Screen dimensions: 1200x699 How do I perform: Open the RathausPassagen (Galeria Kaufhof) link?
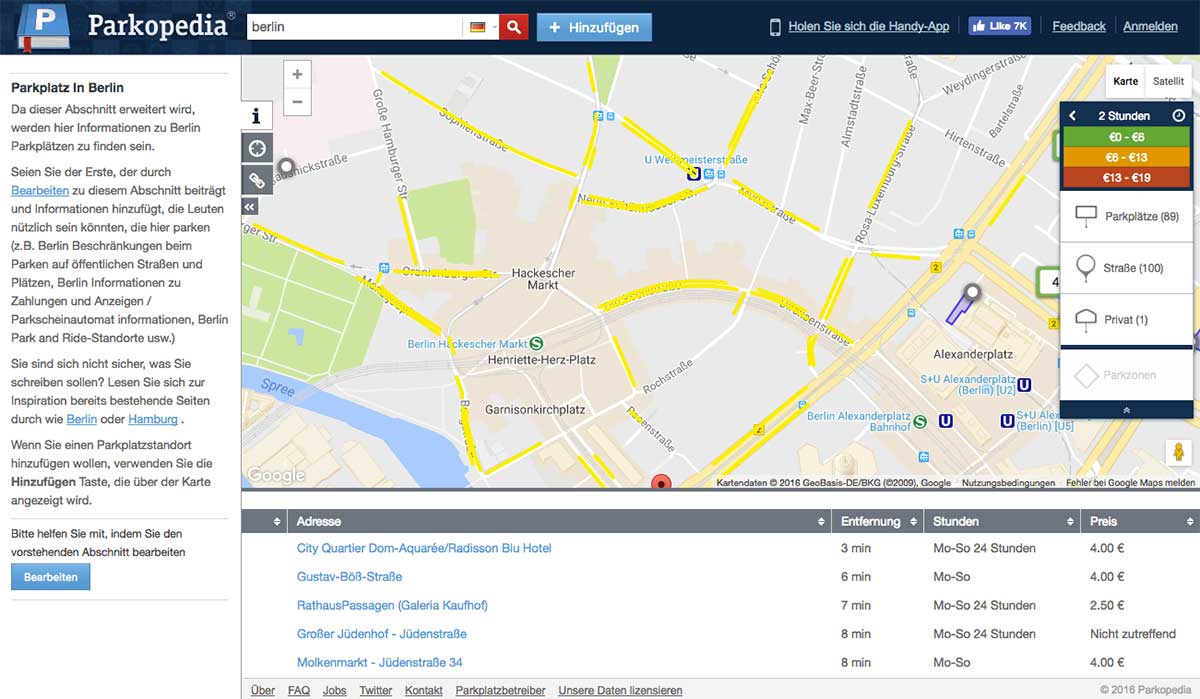(x=392, y=605)
